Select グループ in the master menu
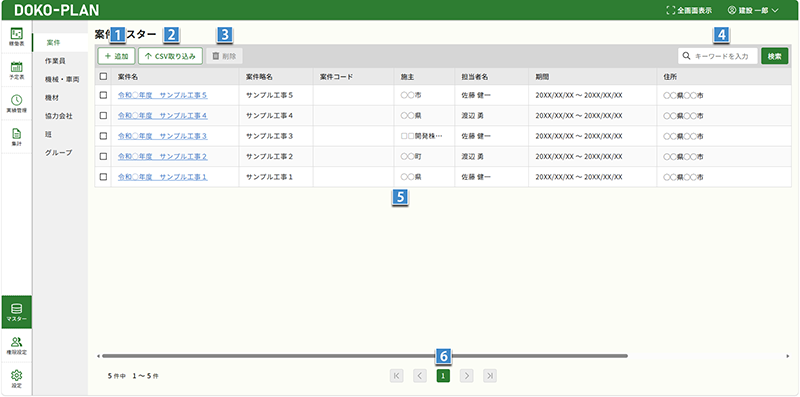 pos(60,153)
